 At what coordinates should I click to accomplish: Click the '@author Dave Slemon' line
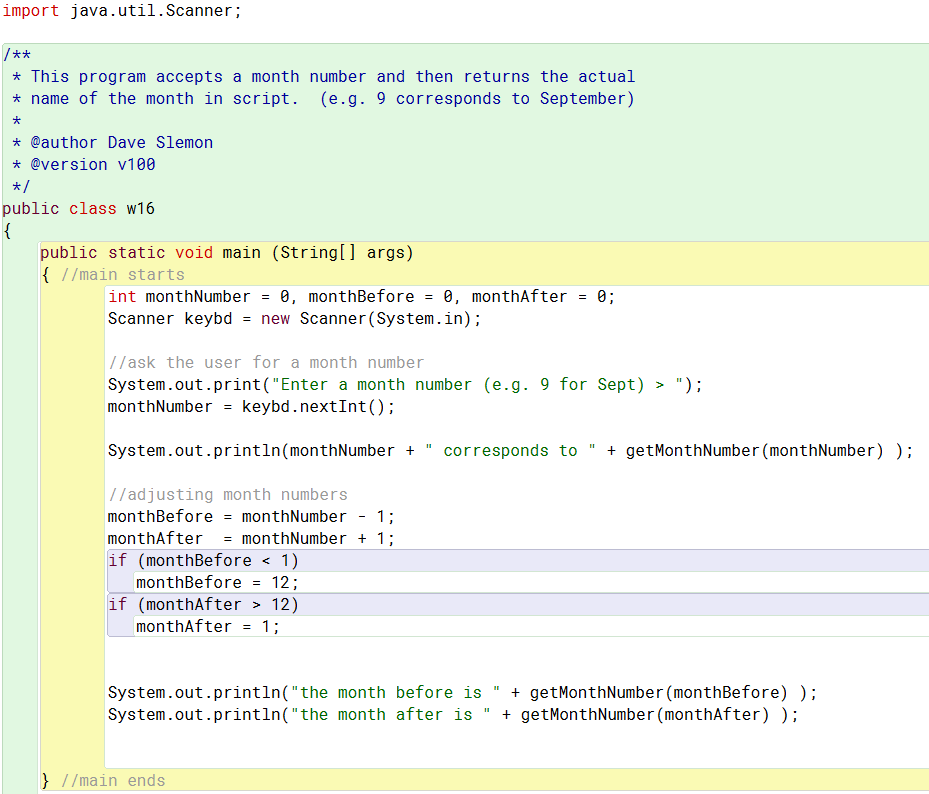tap(113, 143)
